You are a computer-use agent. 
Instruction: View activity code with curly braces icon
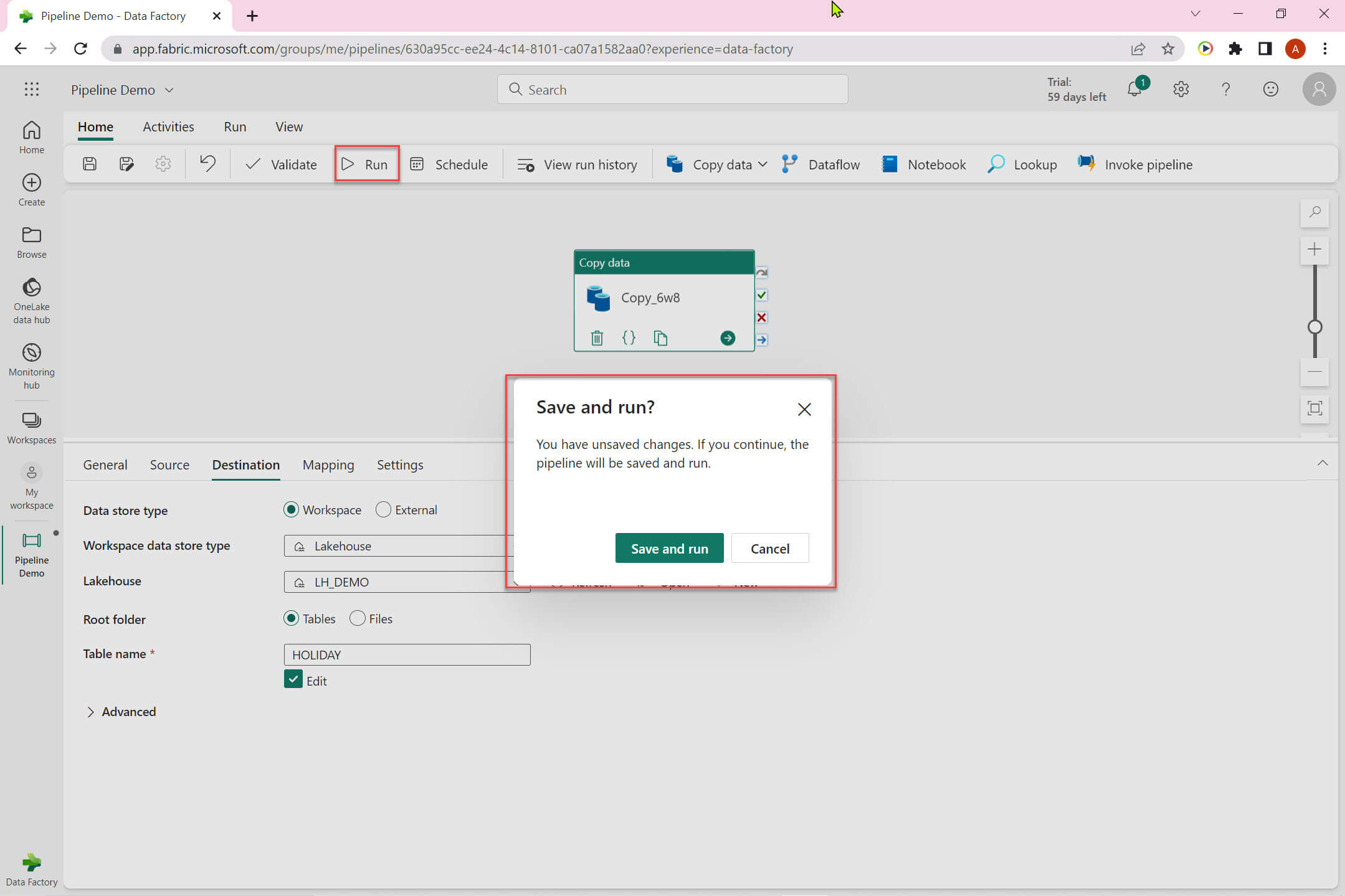point(629,338)
